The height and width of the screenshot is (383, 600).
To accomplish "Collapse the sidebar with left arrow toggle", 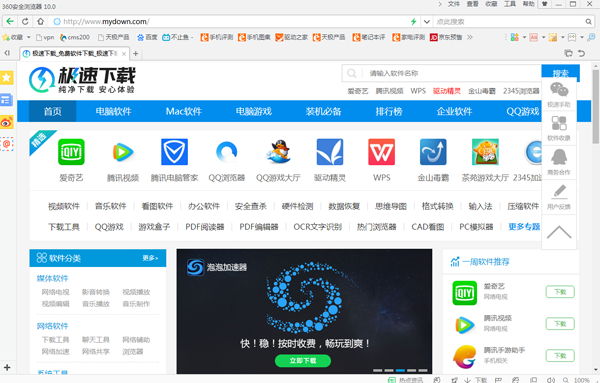I will click(x=7, y=53).
